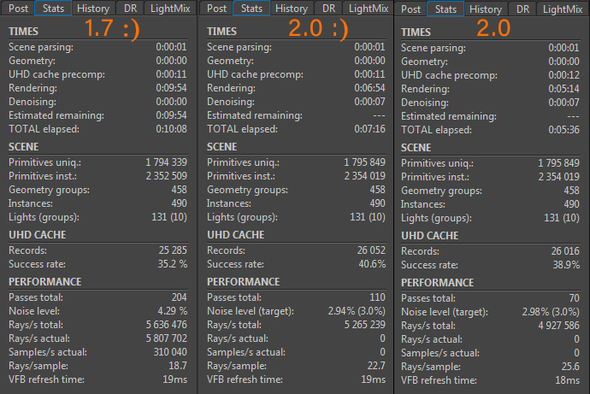The image size is (590, 394).
Task: Click the 0:10:08 TOTAL elapsed value
Action: click(x=171, y=129)
